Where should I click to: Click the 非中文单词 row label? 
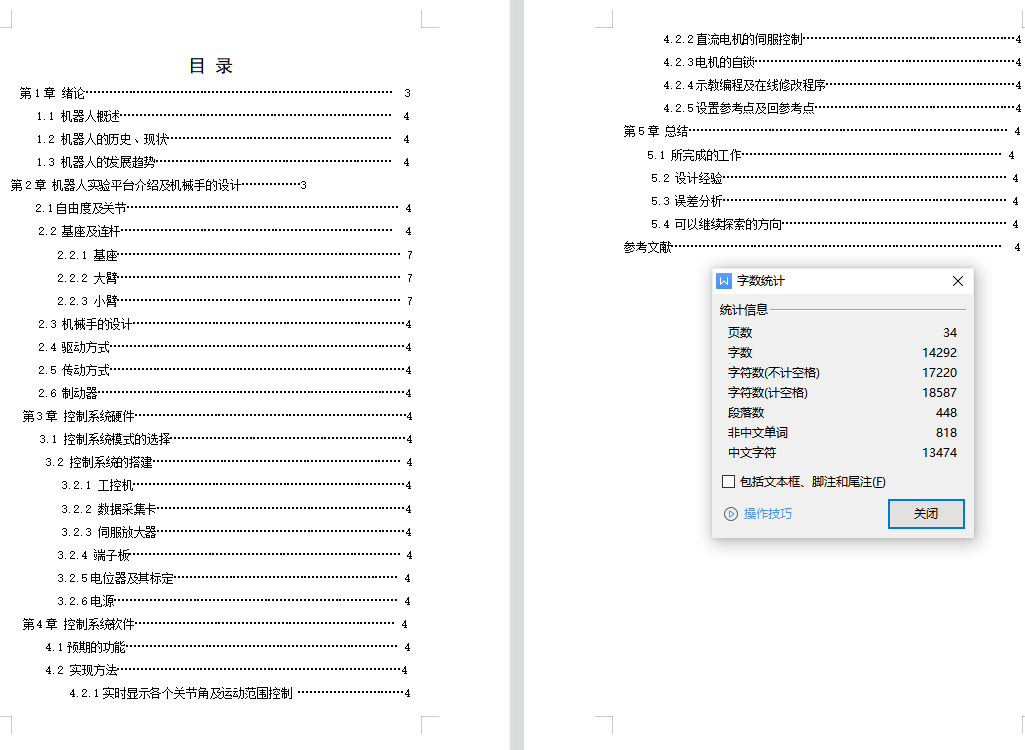click(758, 433)
